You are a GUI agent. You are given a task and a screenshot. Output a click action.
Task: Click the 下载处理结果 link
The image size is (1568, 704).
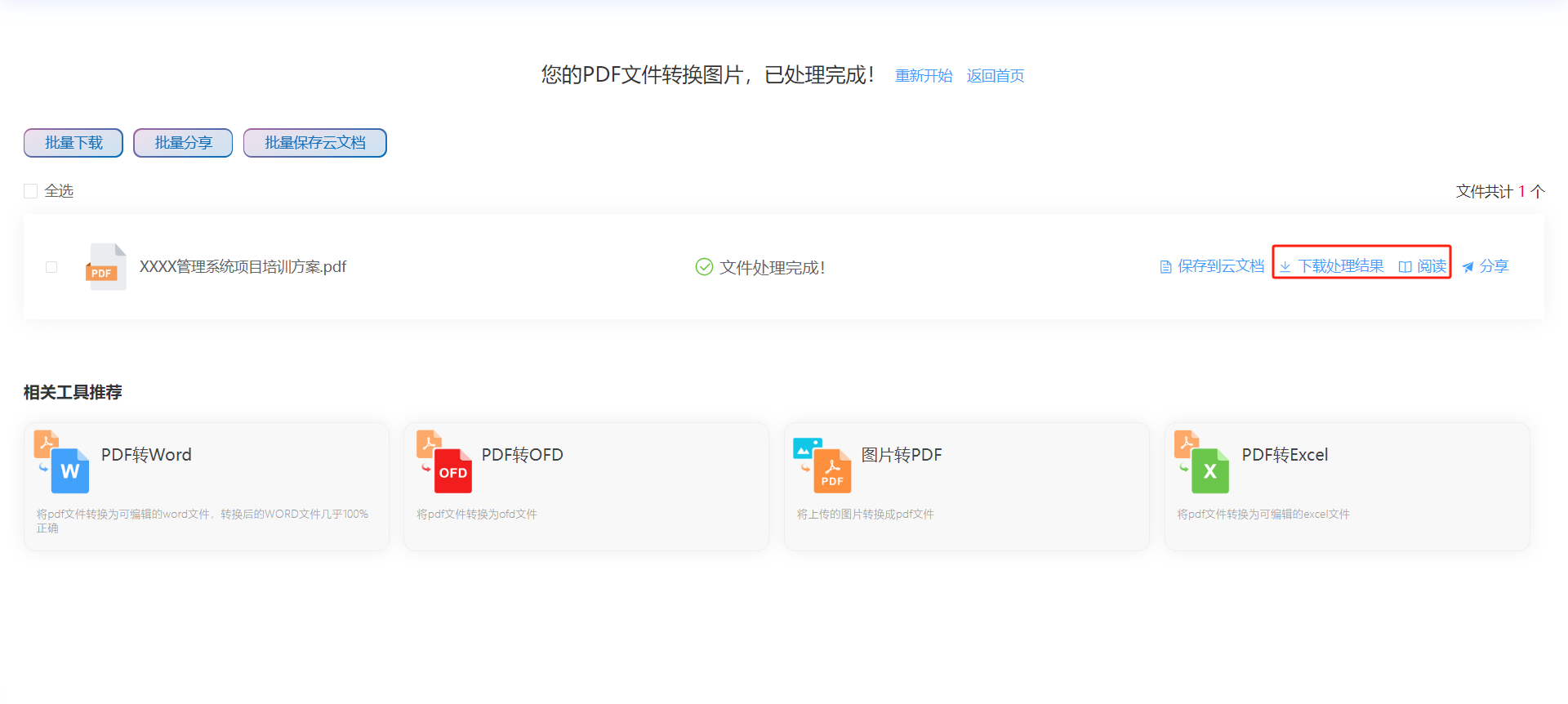[1340, 266]
